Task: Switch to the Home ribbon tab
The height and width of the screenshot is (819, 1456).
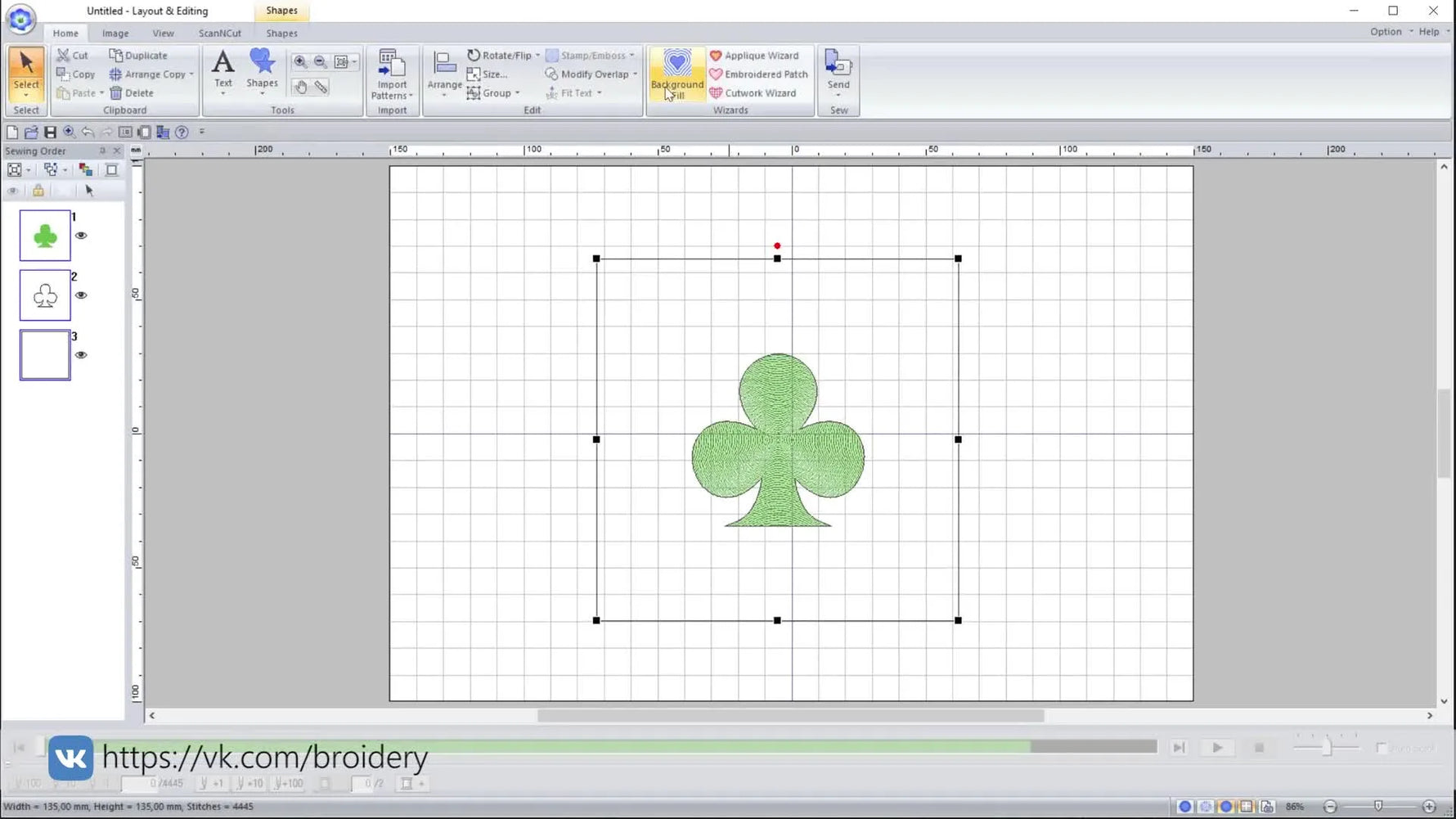Action: (x=65, y=33)
